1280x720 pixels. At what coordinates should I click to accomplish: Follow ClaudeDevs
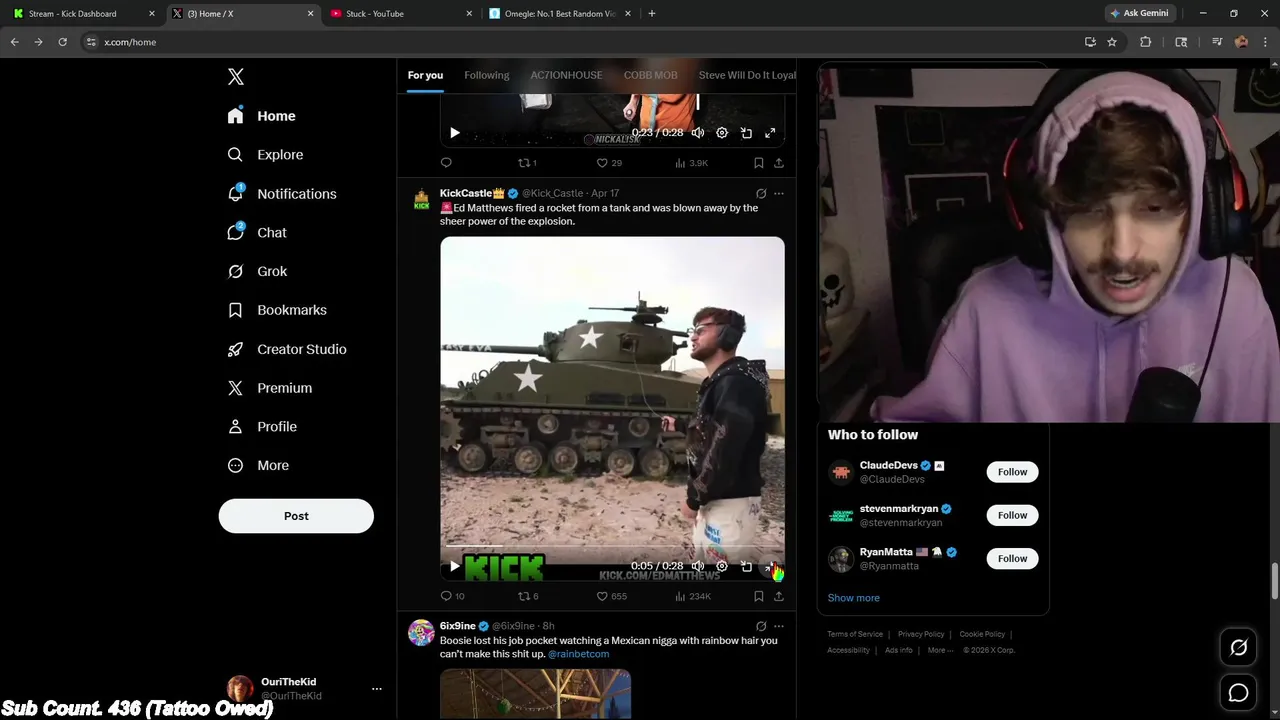click(x=1012, y=472)
